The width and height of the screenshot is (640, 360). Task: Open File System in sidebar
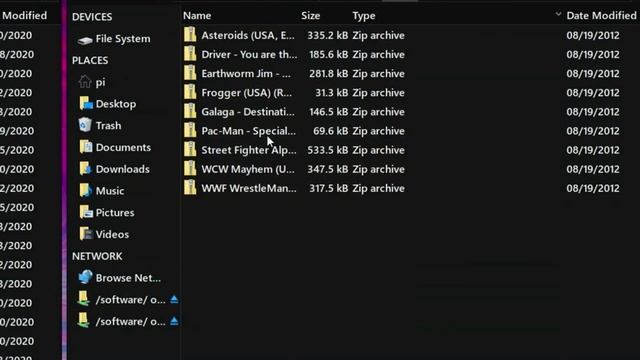click(x=123, y=39)
